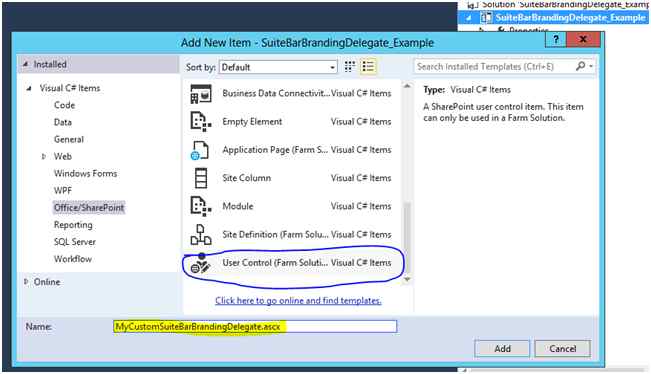Select the Code category
Viewport: 651px width, 374px height.
64,105
